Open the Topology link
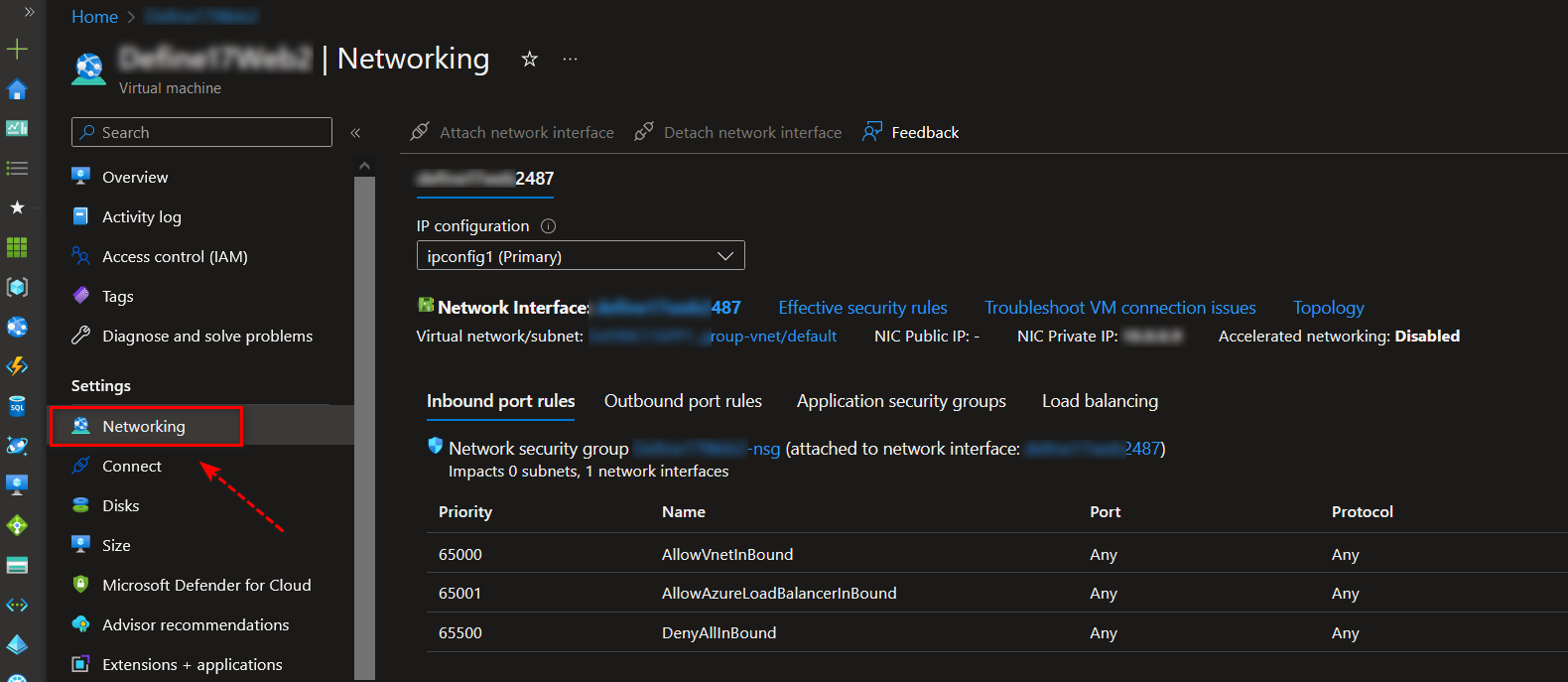This screenshot has height=682, width=1568. [x=1328, y=308]
